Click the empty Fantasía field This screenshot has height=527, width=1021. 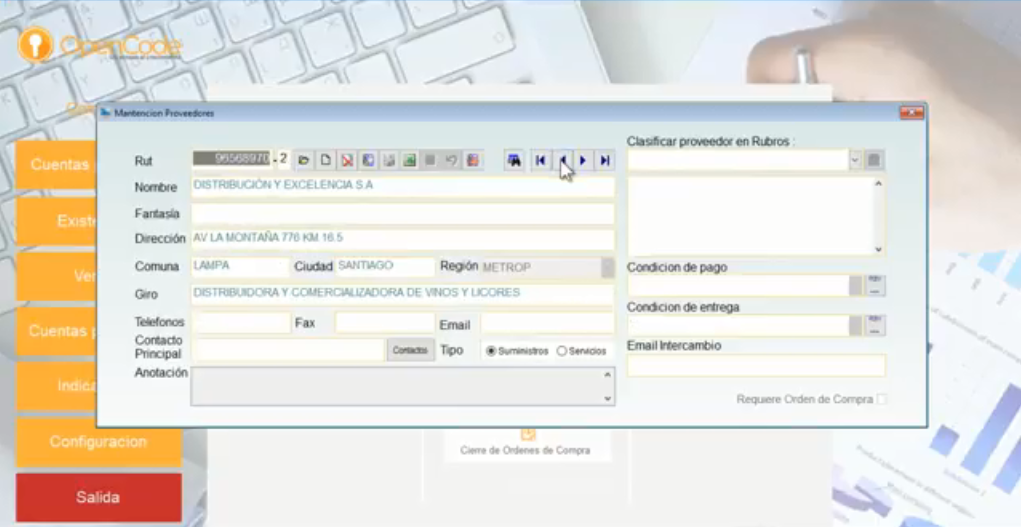(402, 214)
